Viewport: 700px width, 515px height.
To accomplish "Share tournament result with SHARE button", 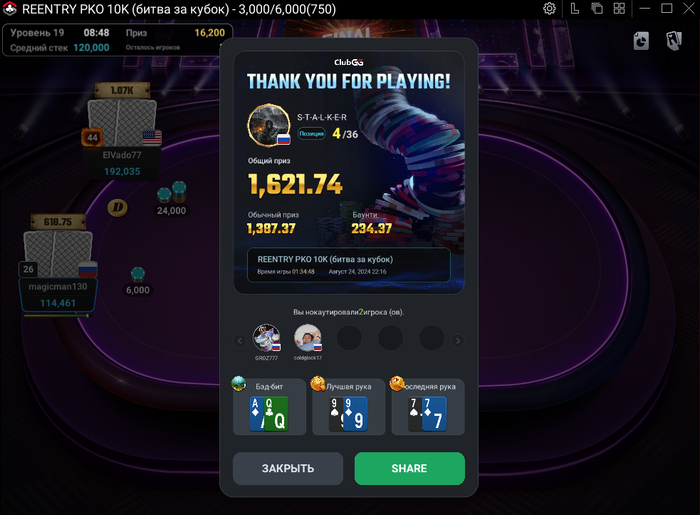I will click(x=409, y=468).
